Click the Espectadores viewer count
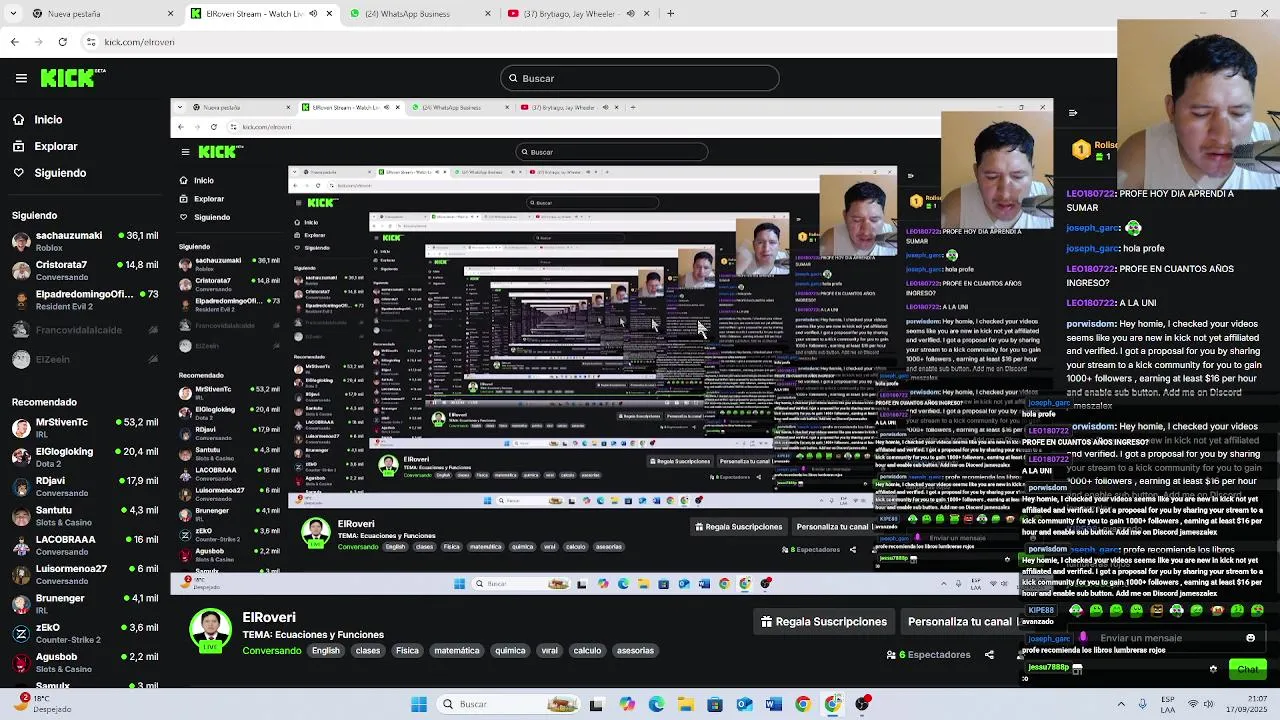The height and width of the screenshot is (720, 1280). (x=928, y=655)
